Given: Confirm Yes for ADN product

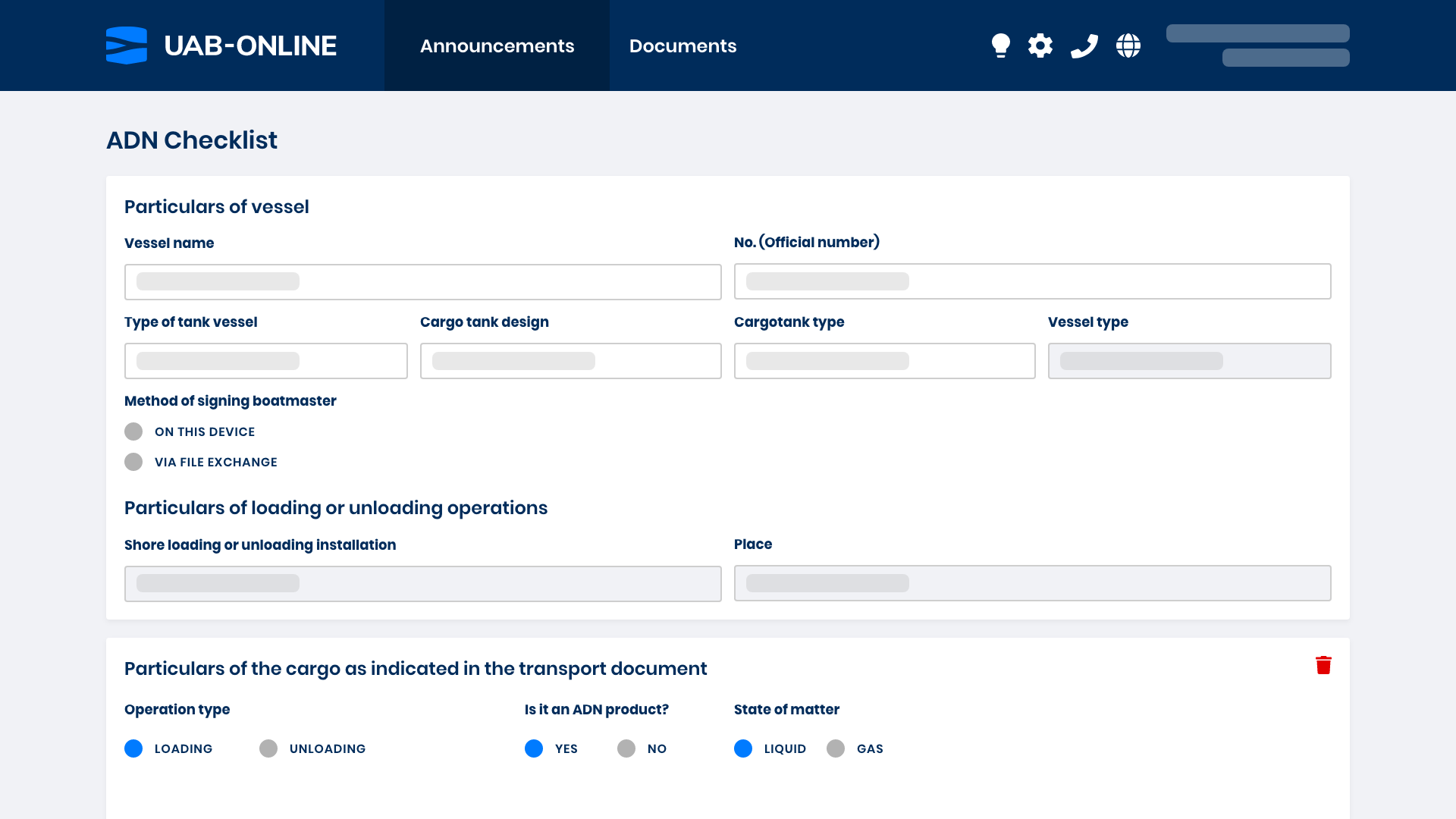Looking at the screenshot, I should coord(534,748).
